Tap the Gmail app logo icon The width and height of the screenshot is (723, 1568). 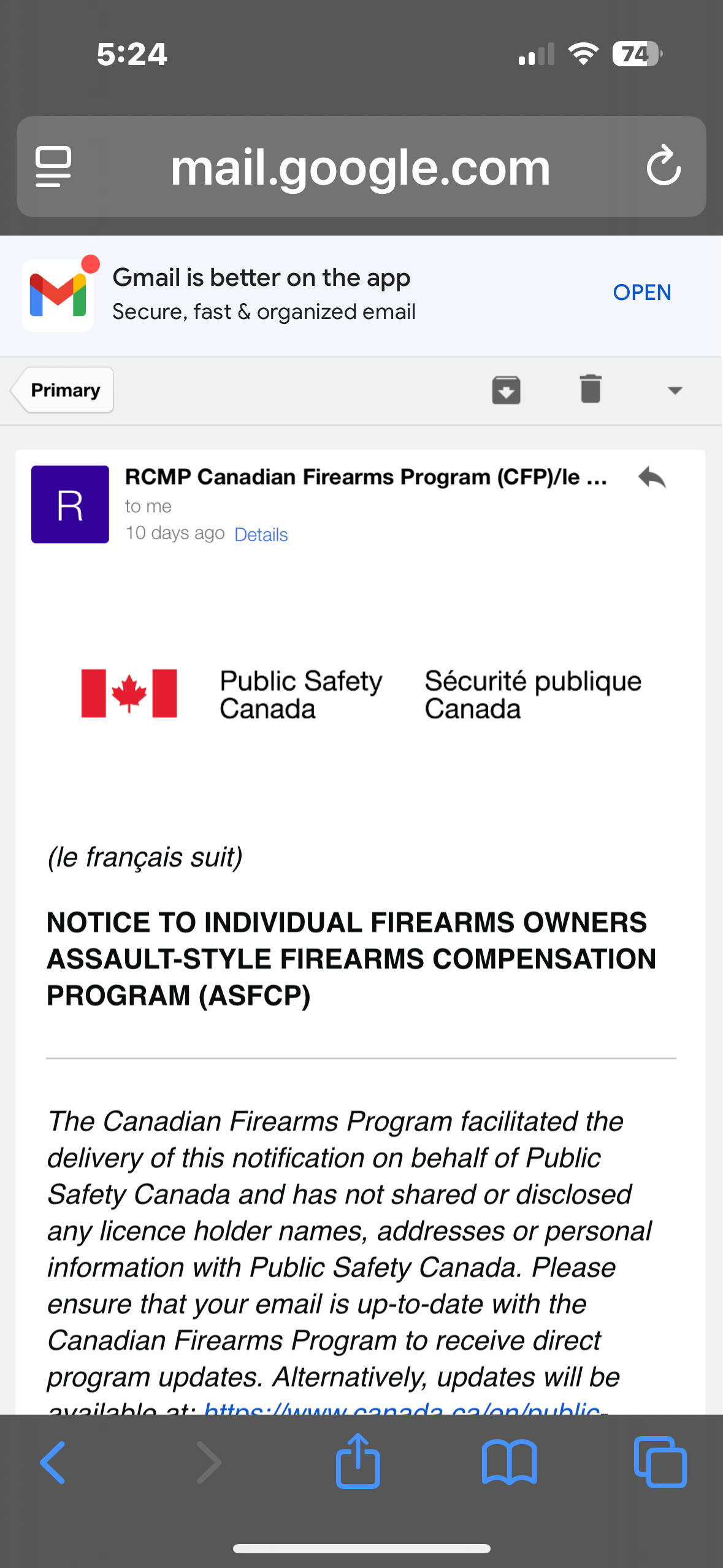58,296
